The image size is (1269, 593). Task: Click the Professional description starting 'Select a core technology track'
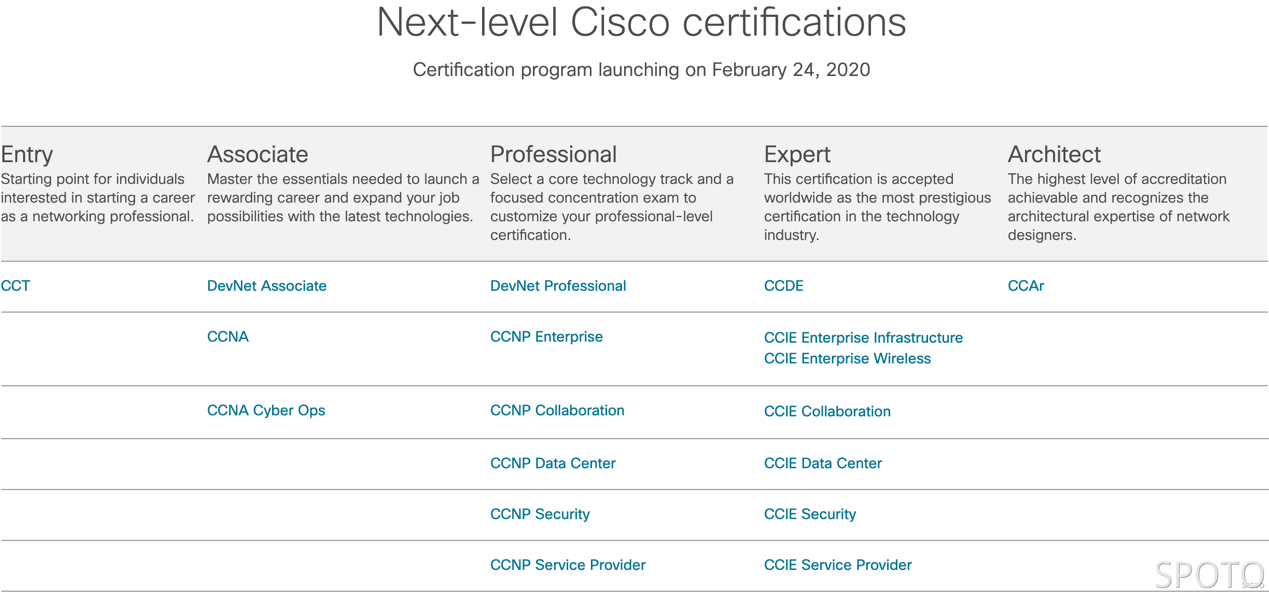612,207
